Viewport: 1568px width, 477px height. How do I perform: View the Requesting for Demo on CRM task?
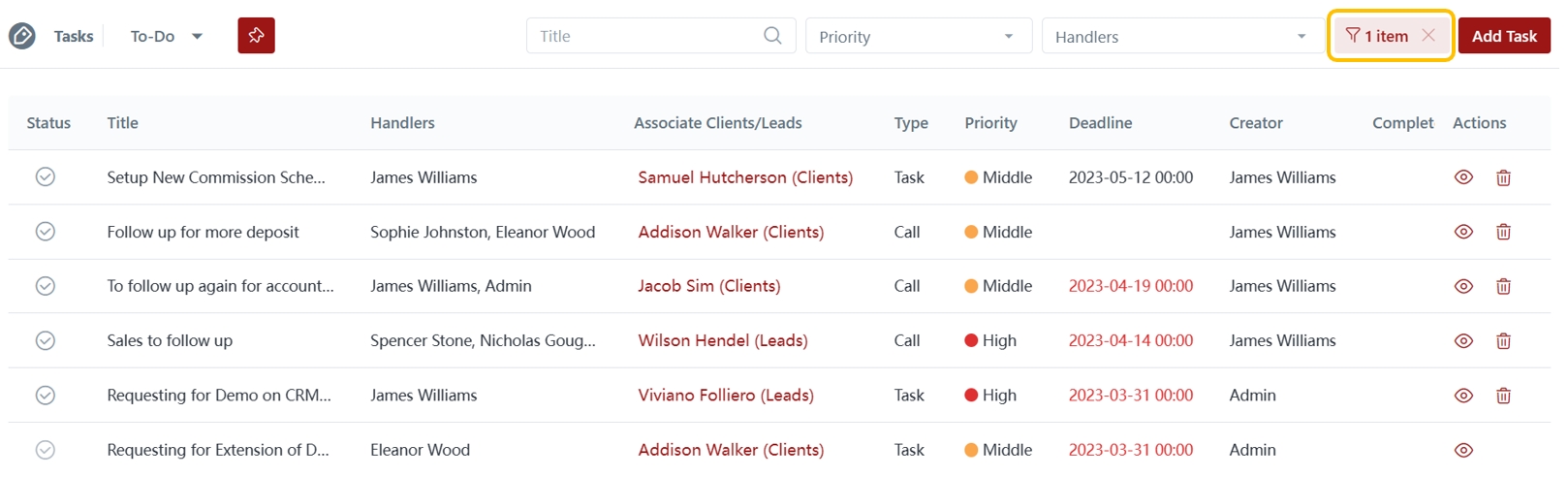click(1463, 396)
